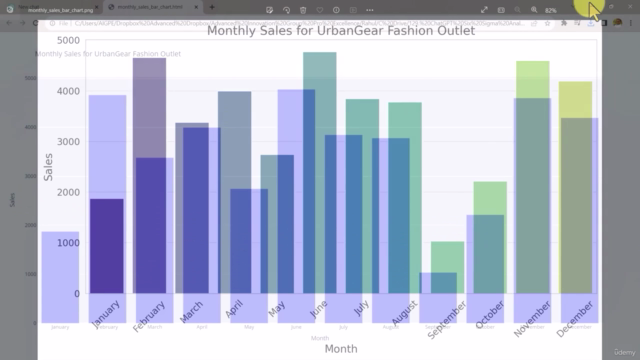
Task: Open file info via the circled i icon
Action: tap(336, 10)
